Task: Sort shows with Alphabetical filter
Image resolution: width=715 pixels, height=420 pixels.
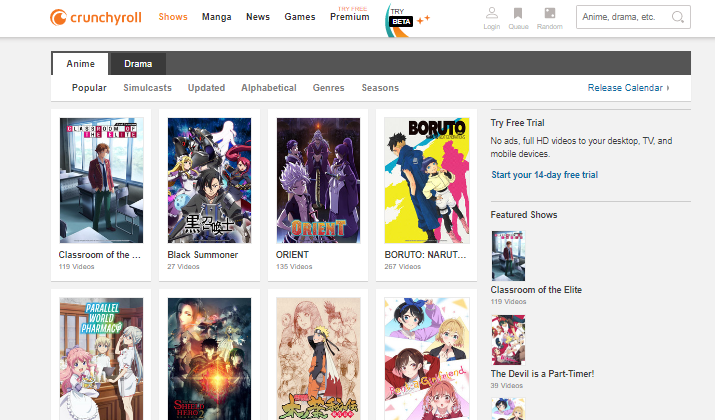Action: (x=269, y=88)
